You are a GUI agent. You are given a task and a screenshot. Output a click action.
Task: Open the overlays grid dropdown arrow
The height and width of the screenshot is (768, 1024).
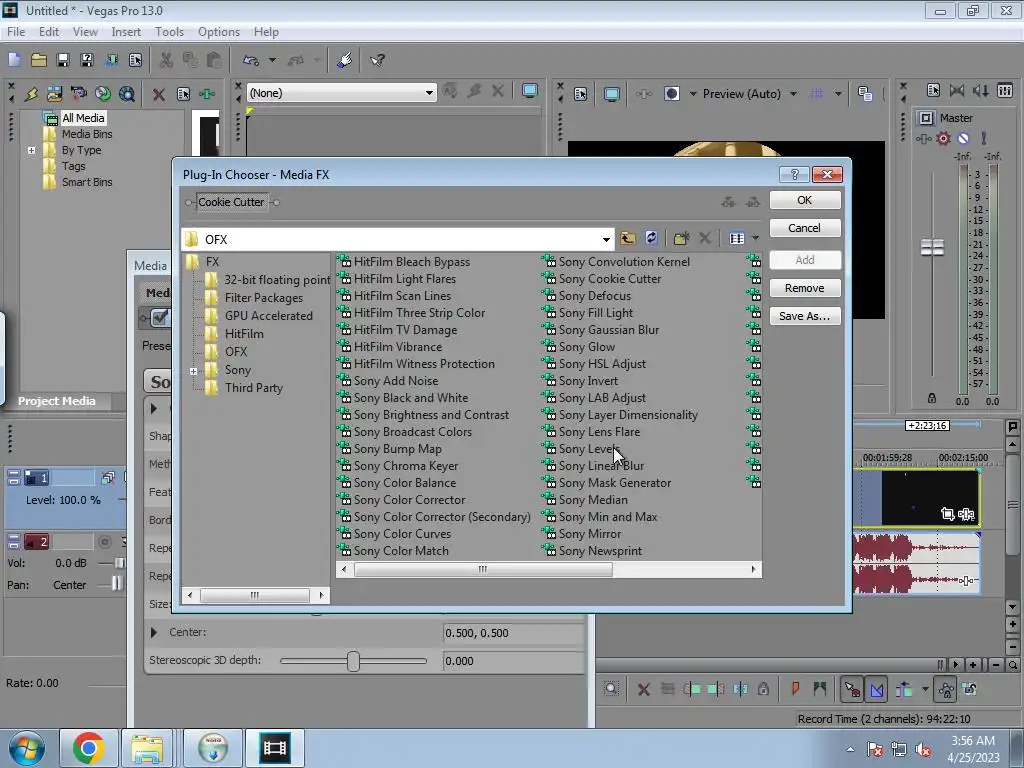[838, 94]
